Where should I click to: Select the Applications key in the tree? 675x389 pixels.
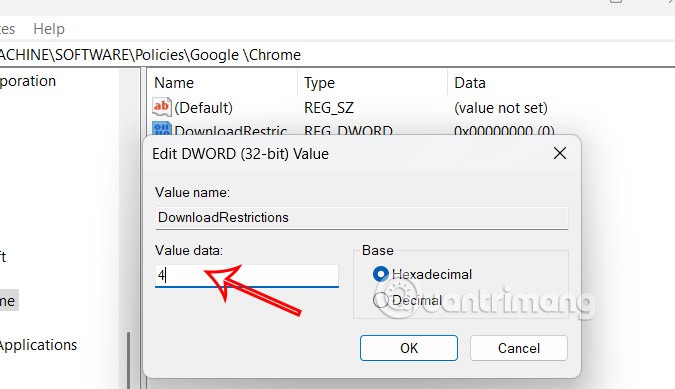point(38,345)
